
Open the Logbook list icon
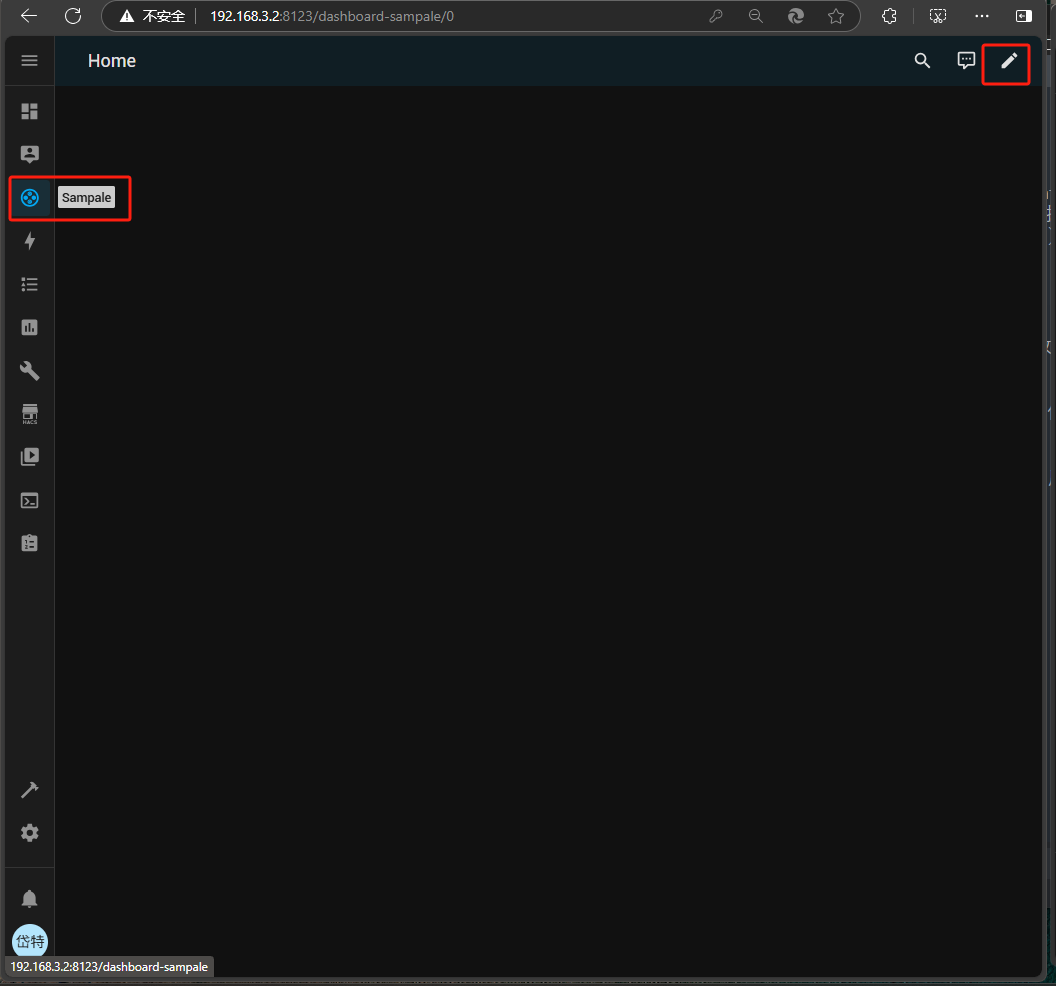click(x=30, y=284)
